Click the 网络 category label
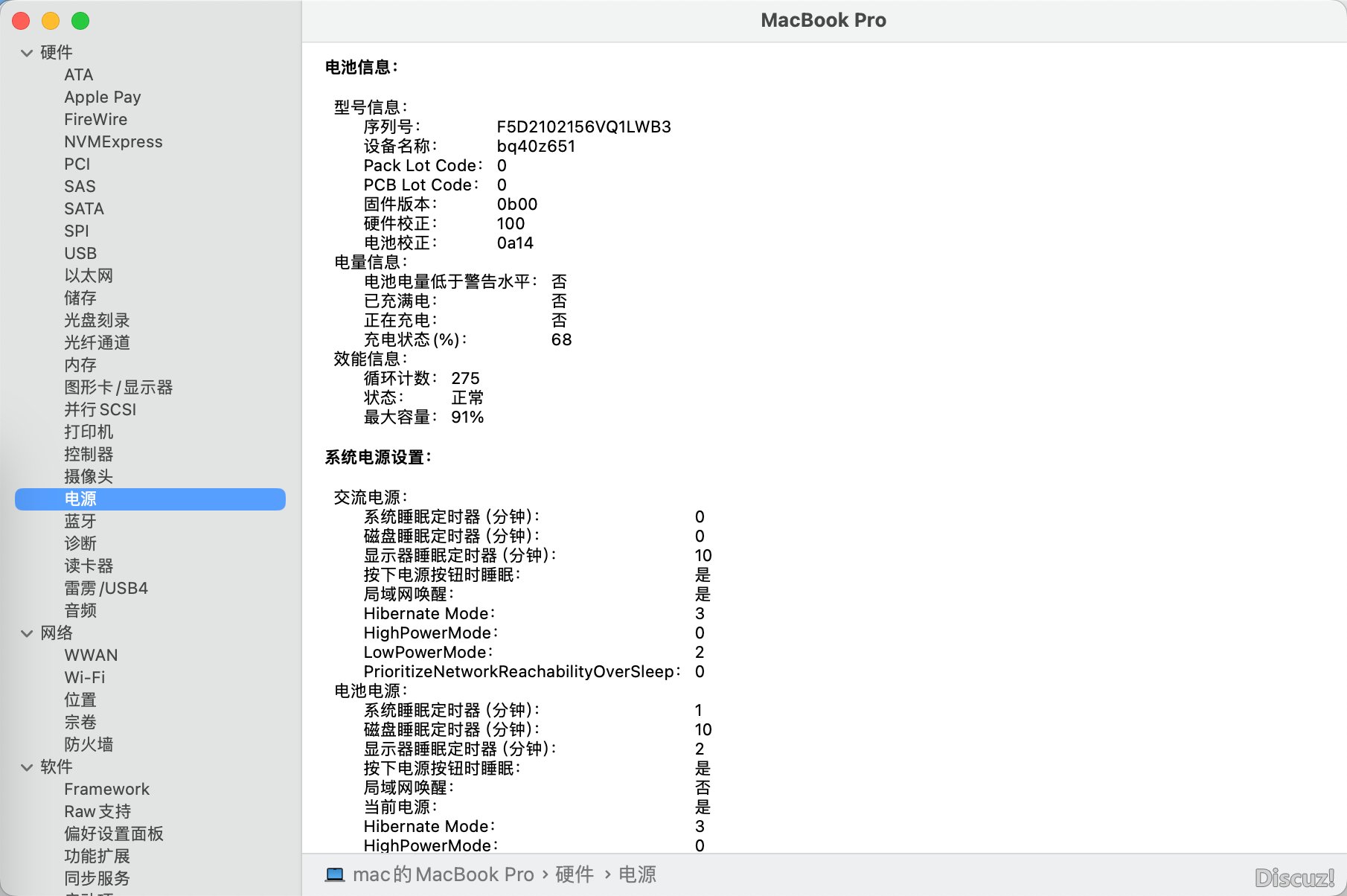 pos(57,633)
